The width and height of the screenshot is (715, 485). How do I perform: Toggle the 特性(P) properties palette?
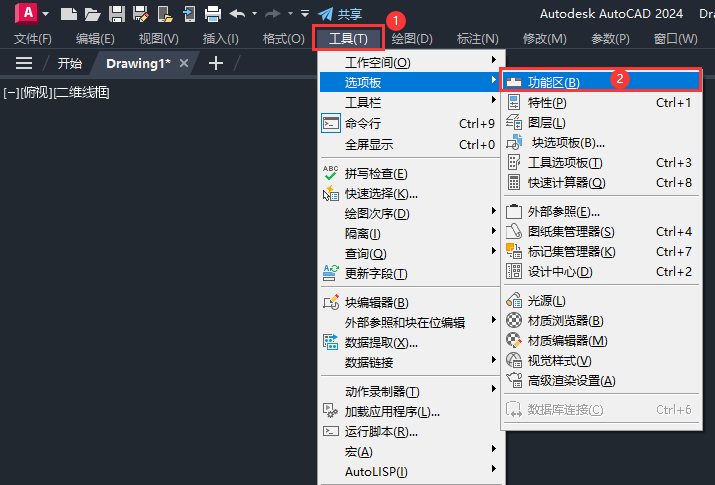[x=601, y=103]
